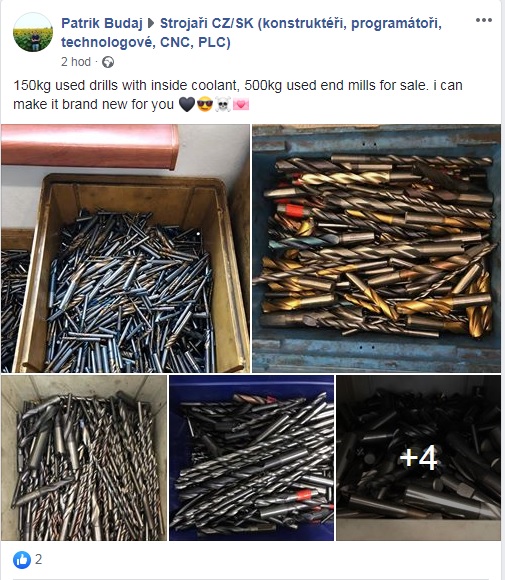The width and height of the screenshot is (505, 580).
Task: Open photo of long twist drills in grey box
Action: pos(84,458)
